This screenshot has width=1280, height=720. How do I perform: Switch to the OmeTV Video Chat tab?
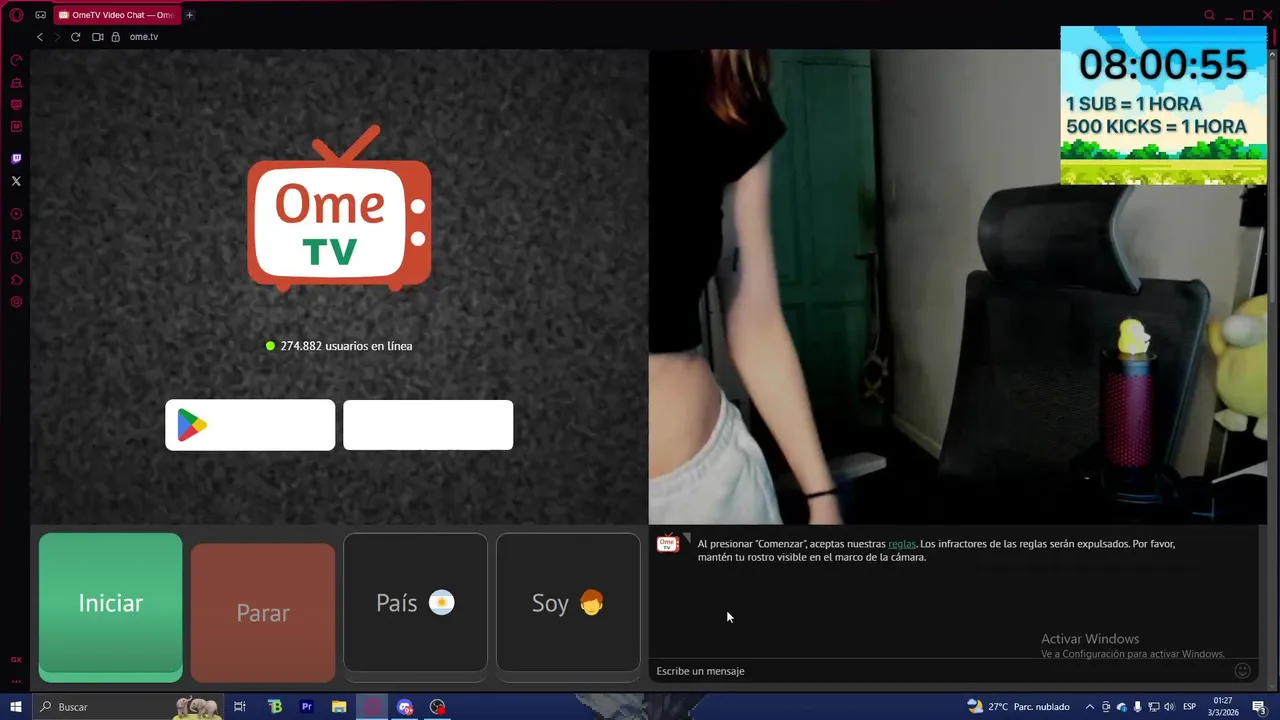coord(117,15)
